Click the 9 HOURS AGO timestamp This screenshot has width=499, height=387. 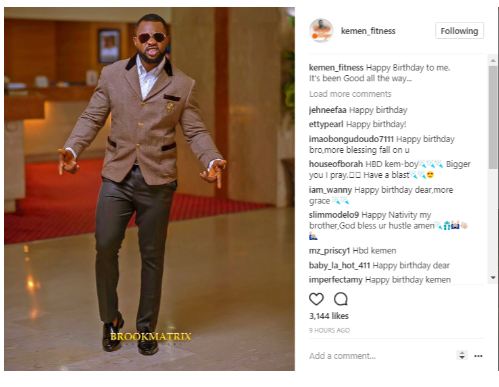[329, 330]
